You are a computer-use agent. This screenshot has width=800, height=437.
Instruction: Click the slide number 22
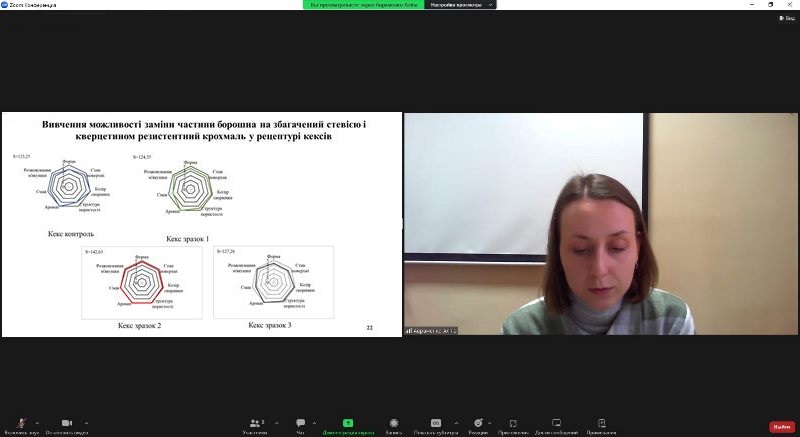click(x=370, y=328)
